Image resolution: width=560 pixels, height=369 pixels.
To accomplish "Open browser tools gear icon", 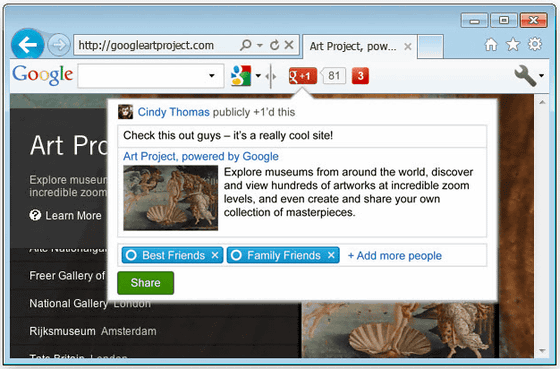I will (x=535, y=44).
